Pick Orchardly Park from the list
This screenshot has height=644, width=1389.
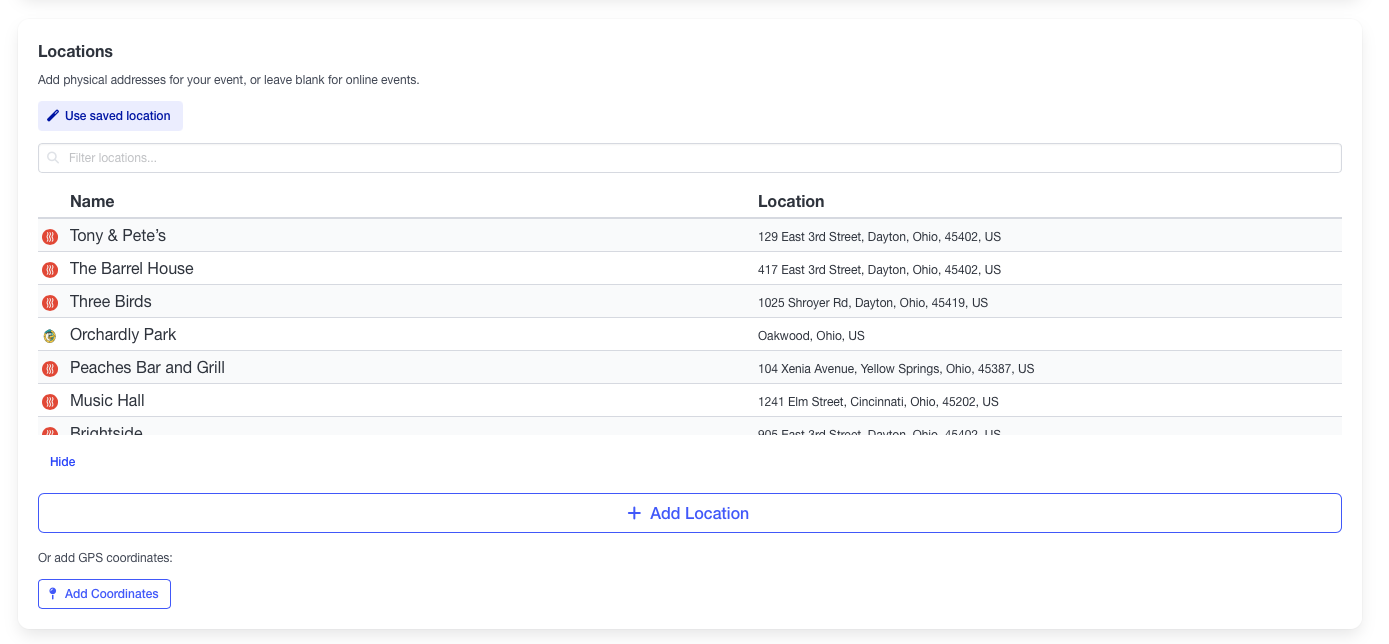tap(123, 335)
